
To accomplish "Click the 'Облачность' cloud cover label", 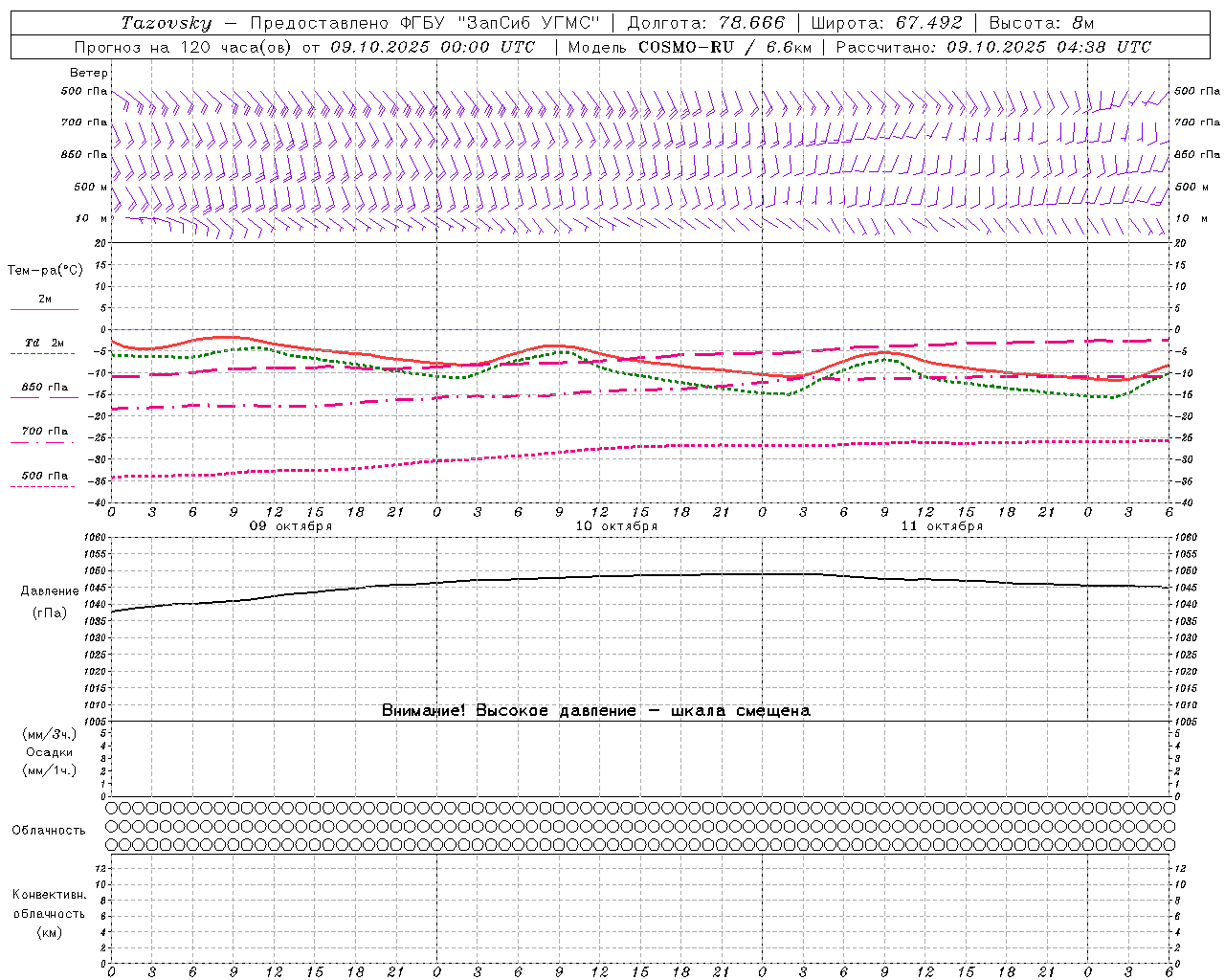I will tap(49, 831).
